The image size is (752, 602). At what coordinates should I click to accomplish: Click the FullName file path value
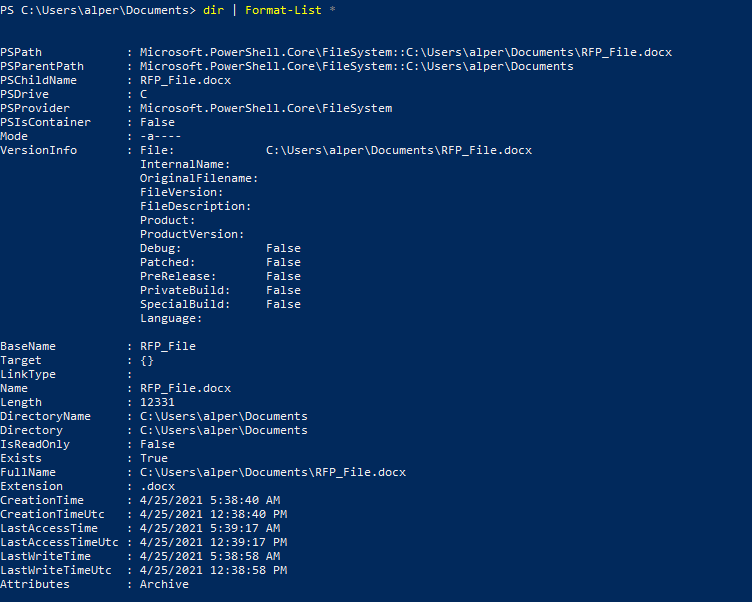click(x=273, y=472)
